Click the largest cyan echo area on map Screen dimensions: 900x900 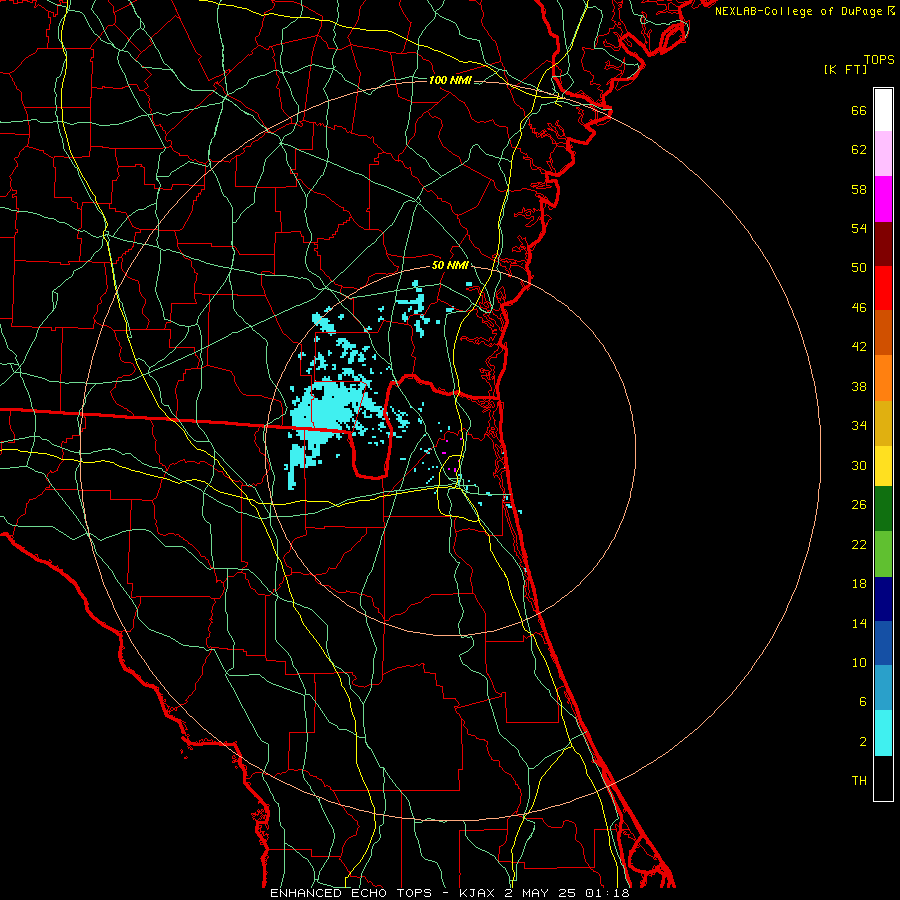[x=330, y=410]
